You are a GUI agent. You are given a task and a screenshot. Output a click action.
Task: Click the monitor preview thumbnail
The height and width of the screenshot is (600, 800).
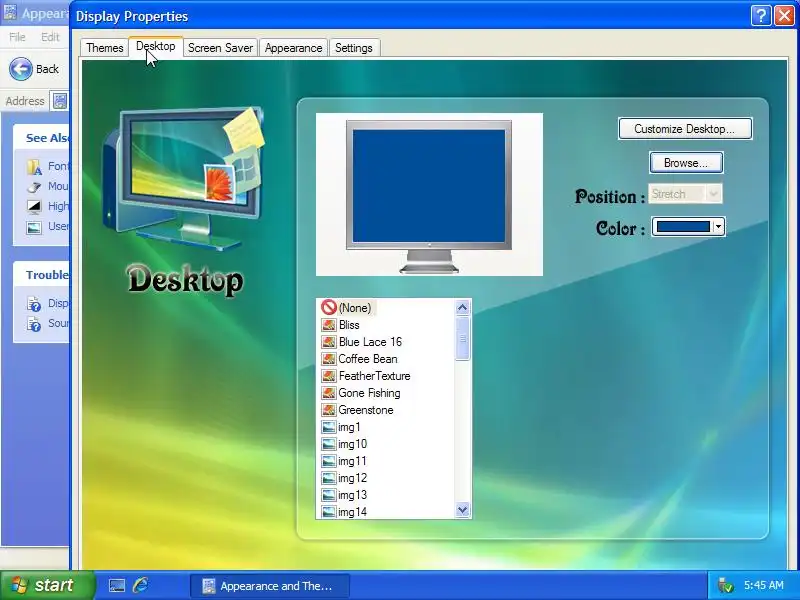tap(429, 194)
